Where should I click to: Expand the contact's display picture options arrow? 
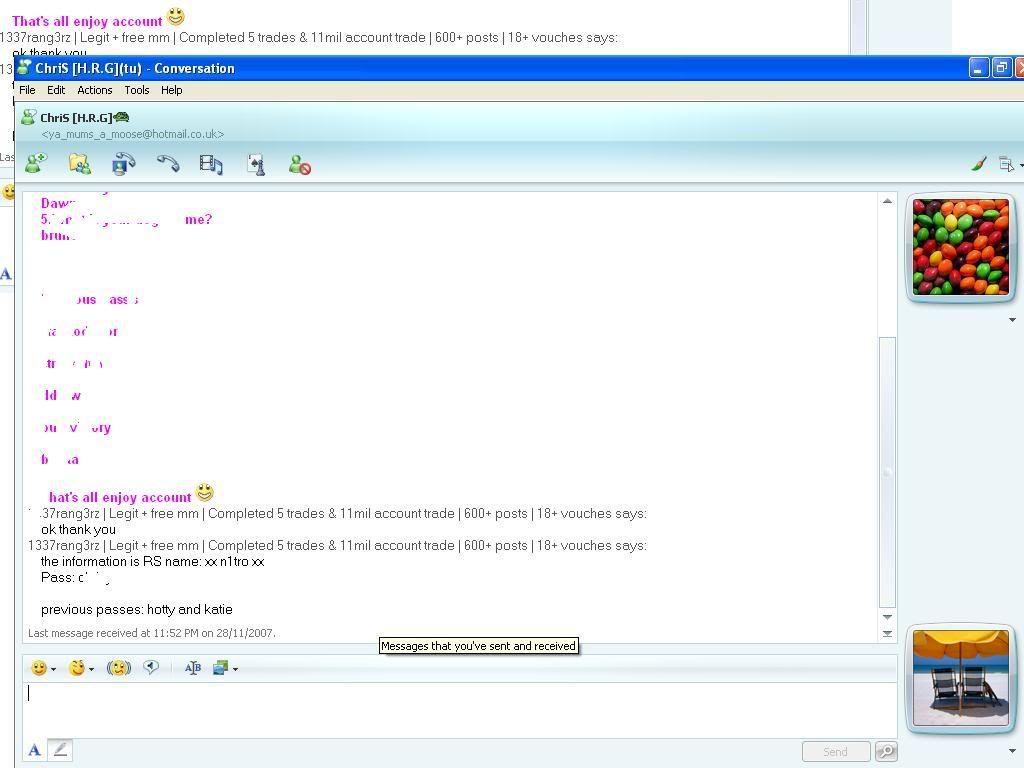1012,320
